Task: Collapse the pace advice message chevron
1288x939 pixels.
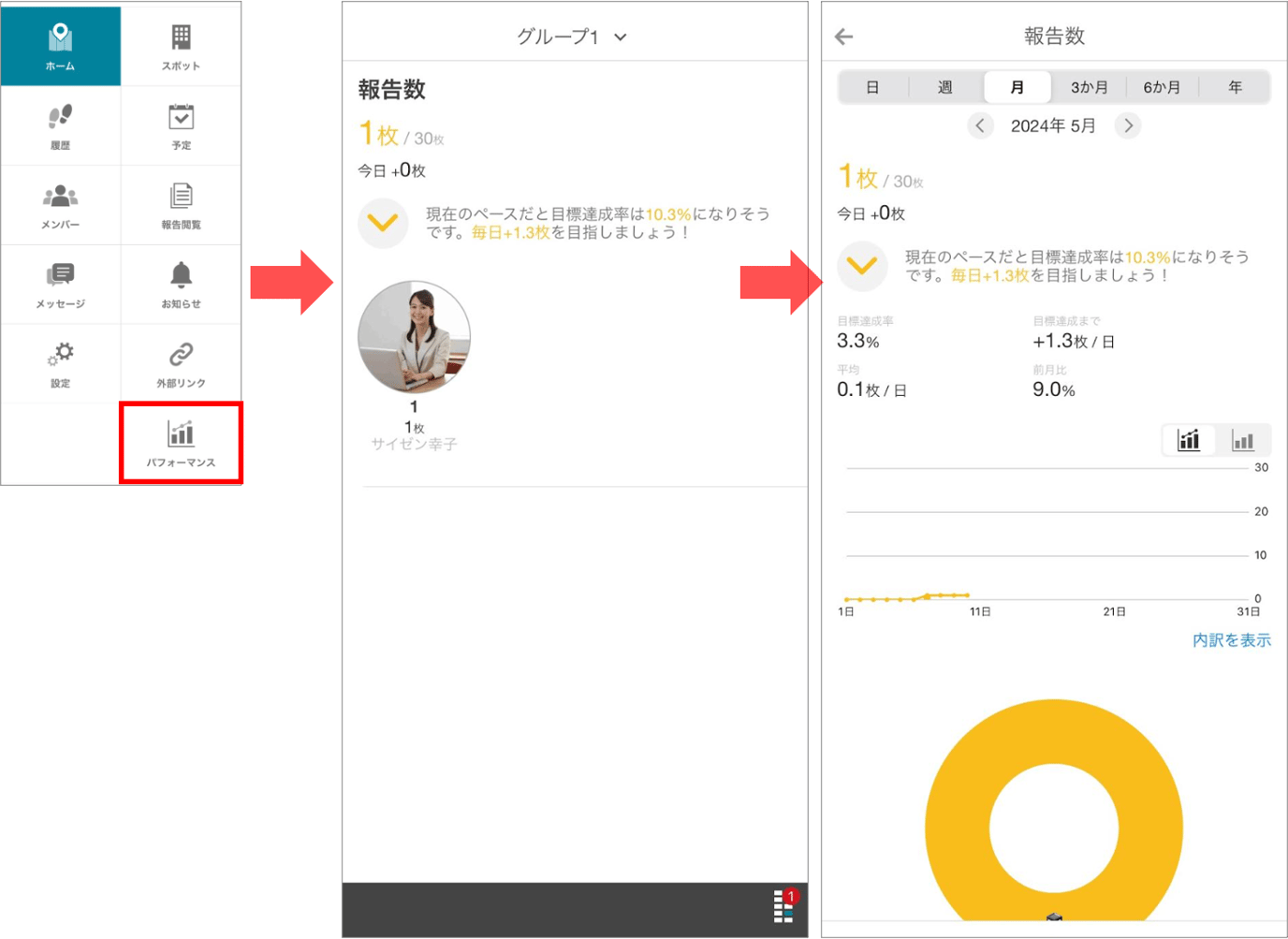Action: tap(862, 266)
